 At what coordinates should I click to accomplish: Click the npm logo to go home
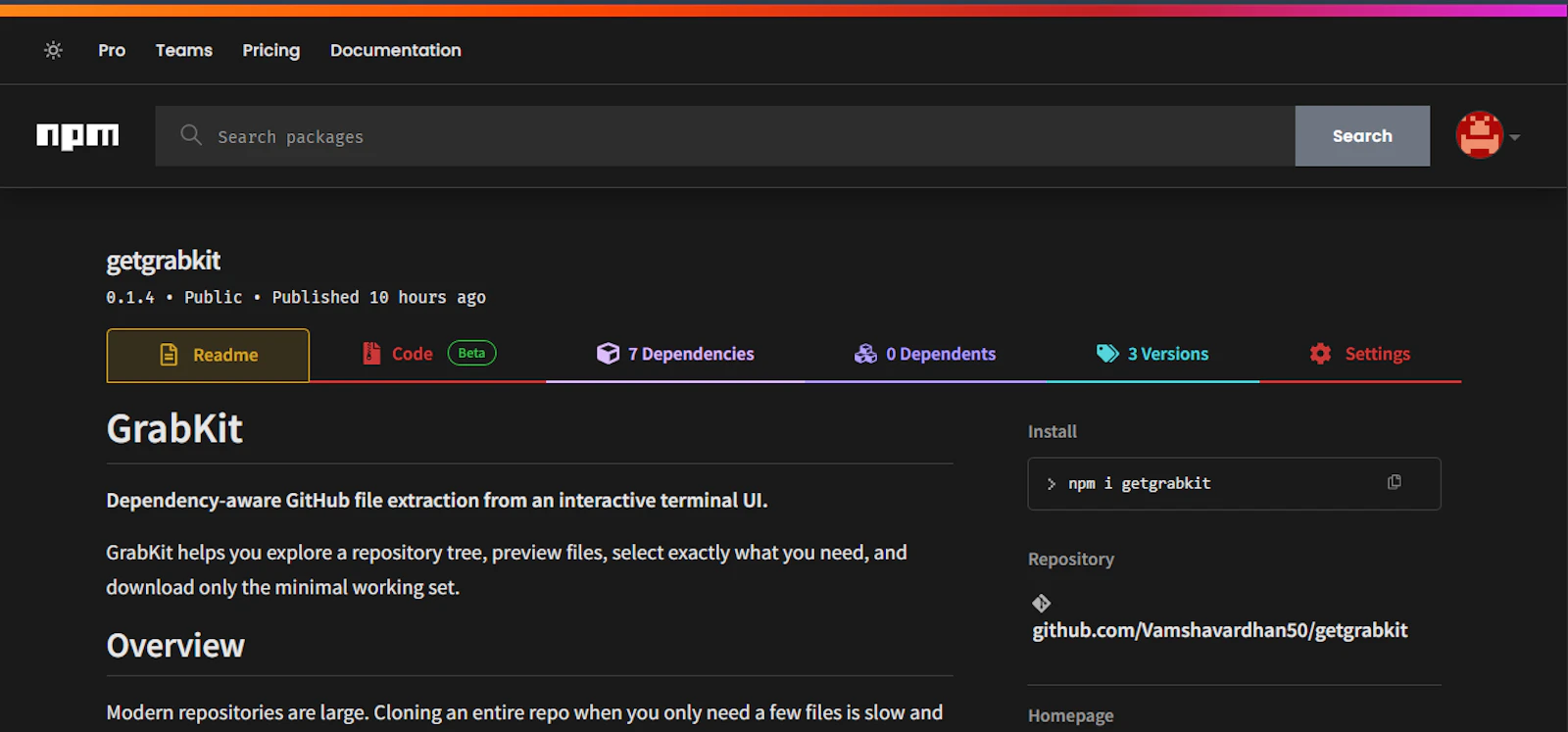[x=77, y=136]
